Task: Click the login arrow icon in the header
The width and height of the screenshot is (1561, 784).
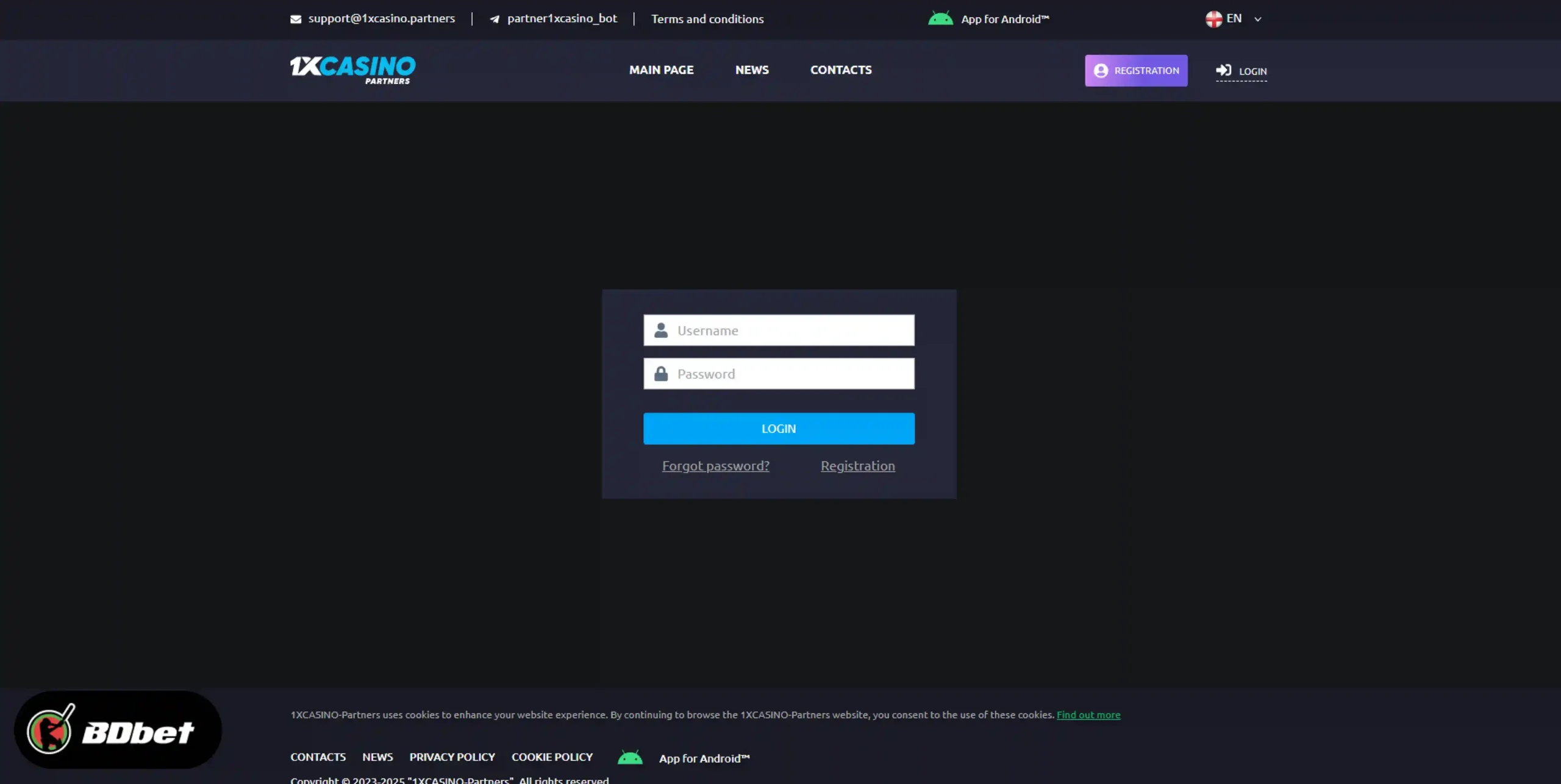Action: click(1223, 70)
